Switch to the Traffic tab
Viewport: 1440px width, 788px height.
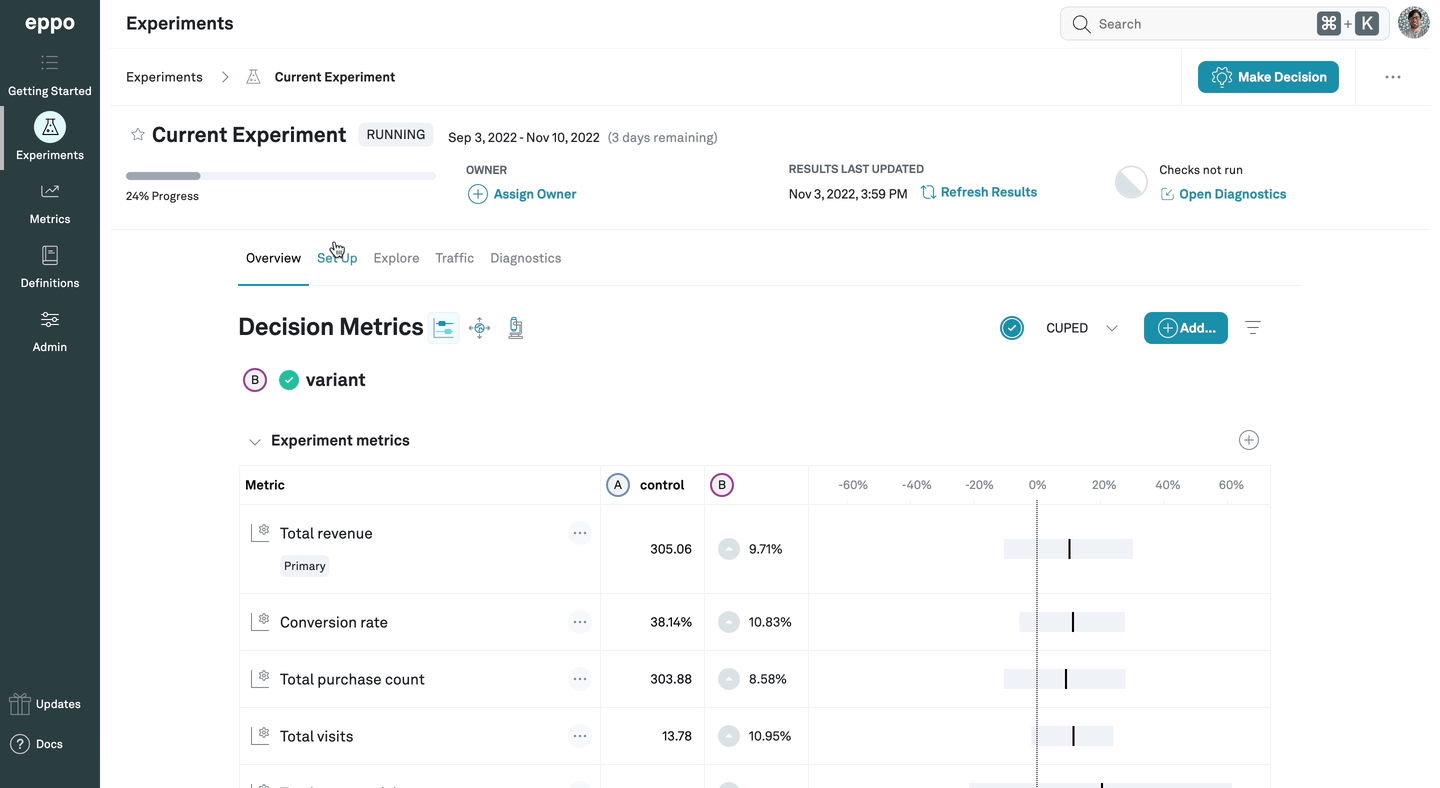[x=454, y=257]
